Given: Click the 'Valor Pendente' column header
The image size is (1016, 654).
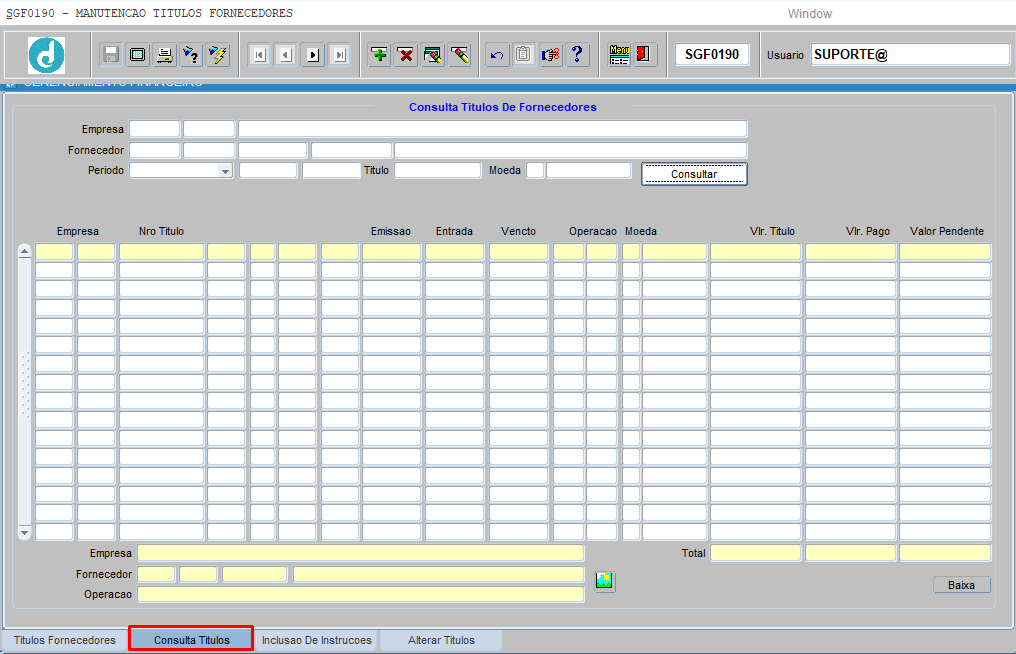Looking at the screenshot, I should [x=947, y=231].
